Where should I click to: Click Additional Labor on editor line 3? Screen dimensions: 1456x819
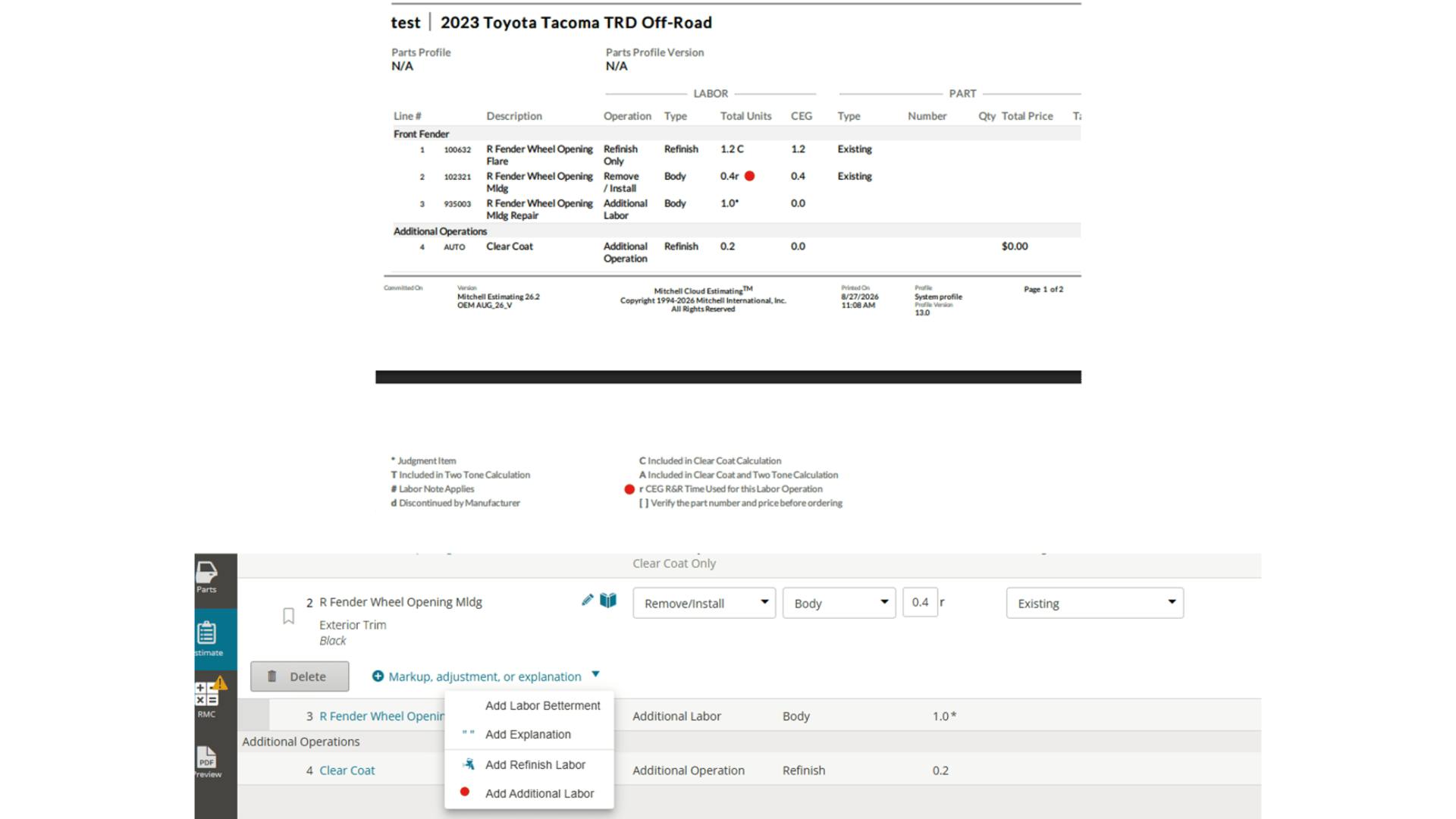point(676,716)
